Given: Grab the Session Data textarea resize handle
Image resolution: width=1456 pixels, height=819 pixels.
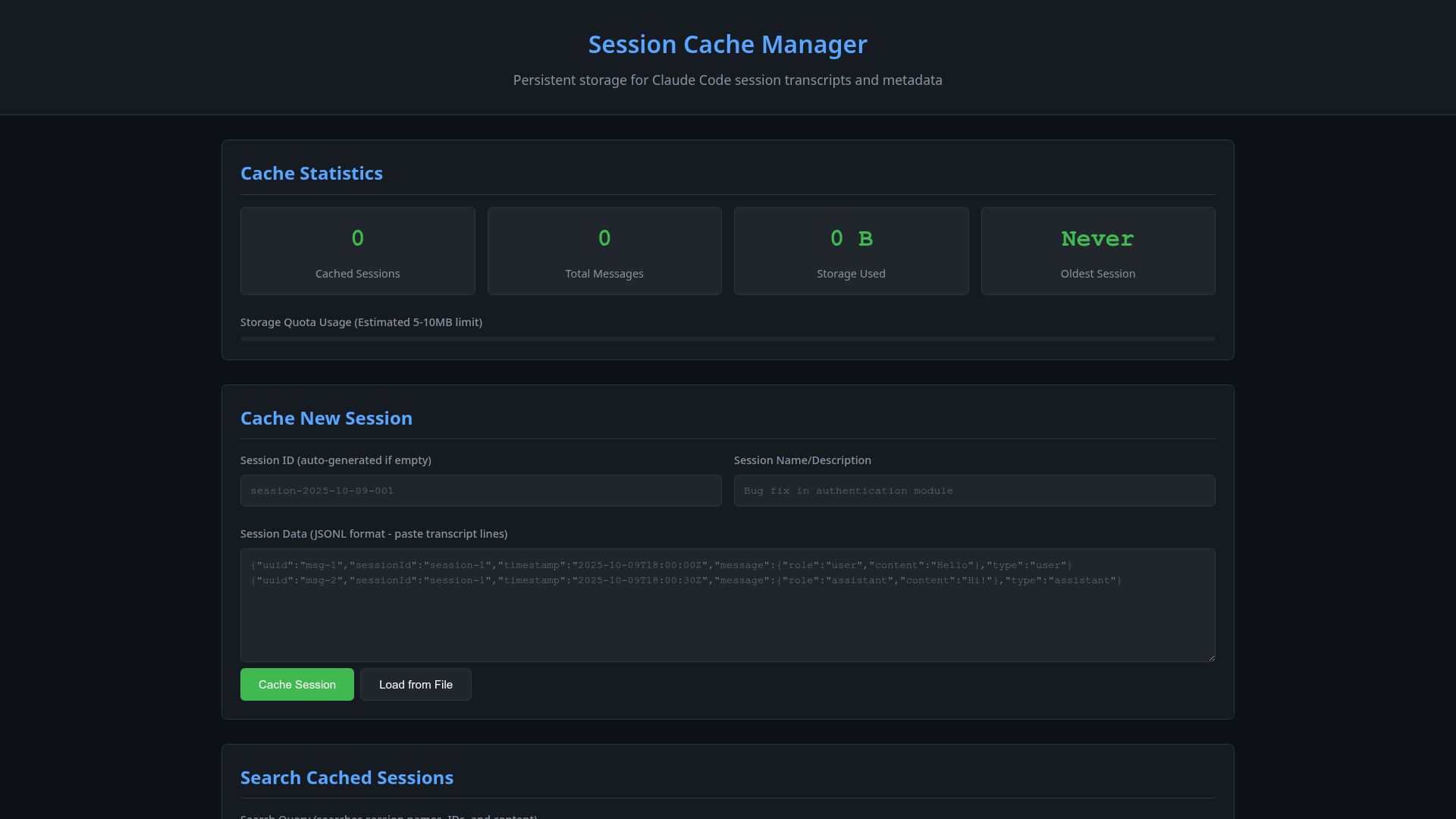Looking at the screenshot, I should pyautogui.click(x=1211, y=657).
